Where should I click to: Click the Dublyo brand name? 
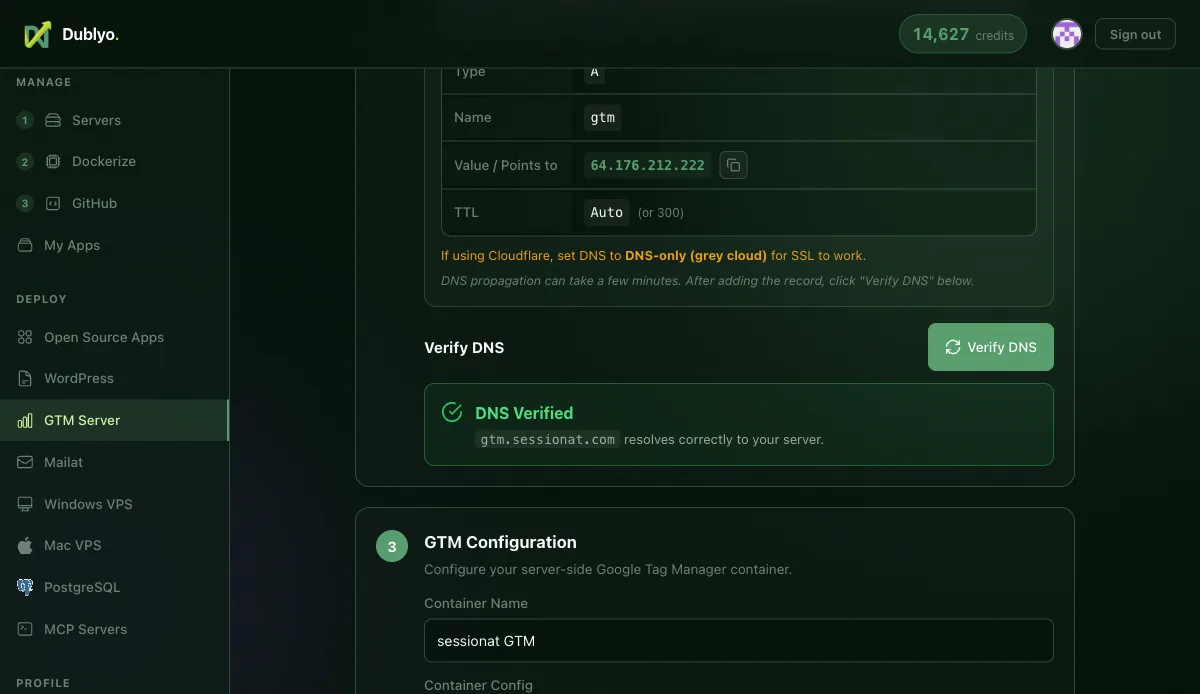point(90,34)
